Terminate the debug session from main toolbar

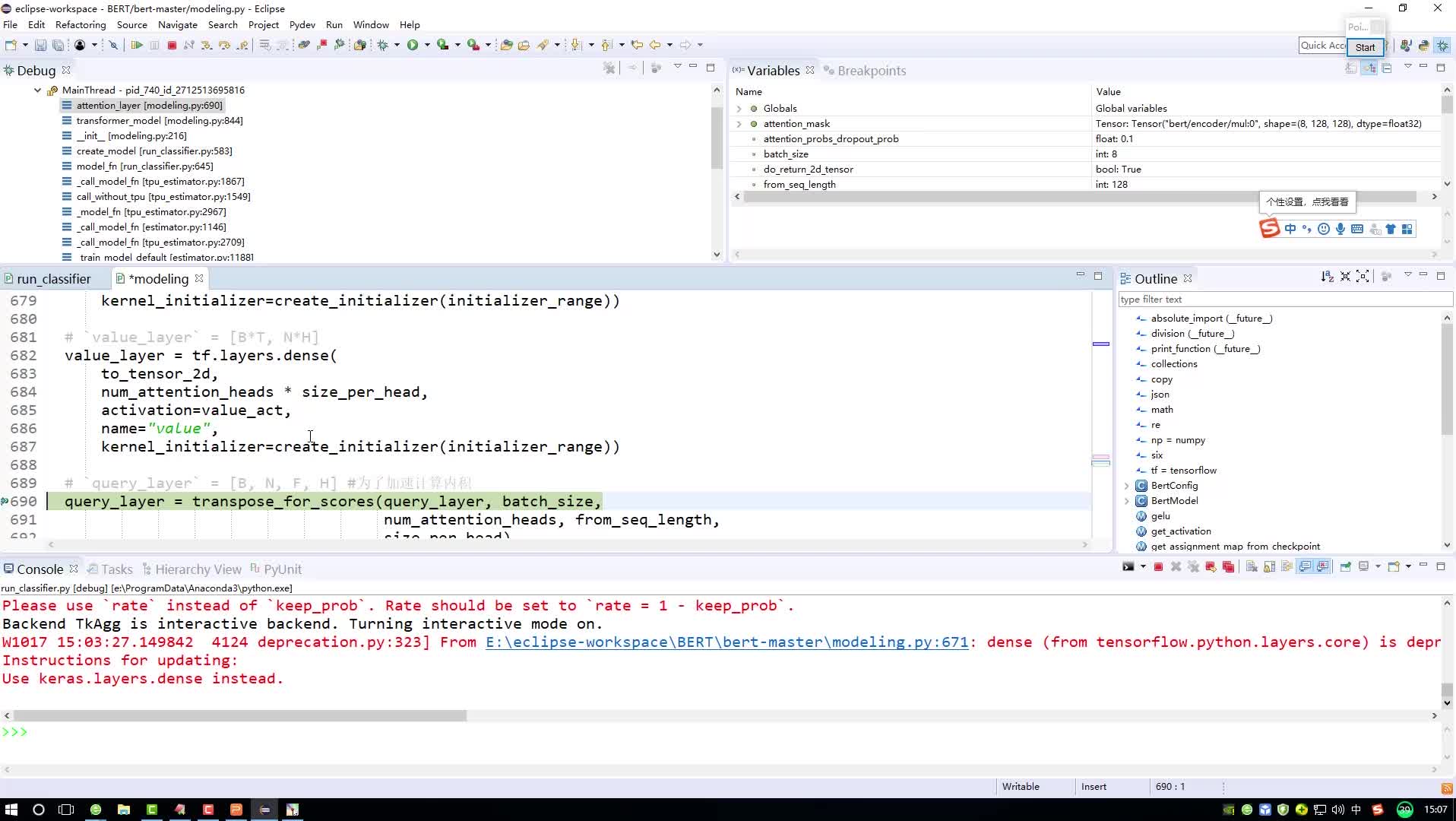(x=172, y=46)
